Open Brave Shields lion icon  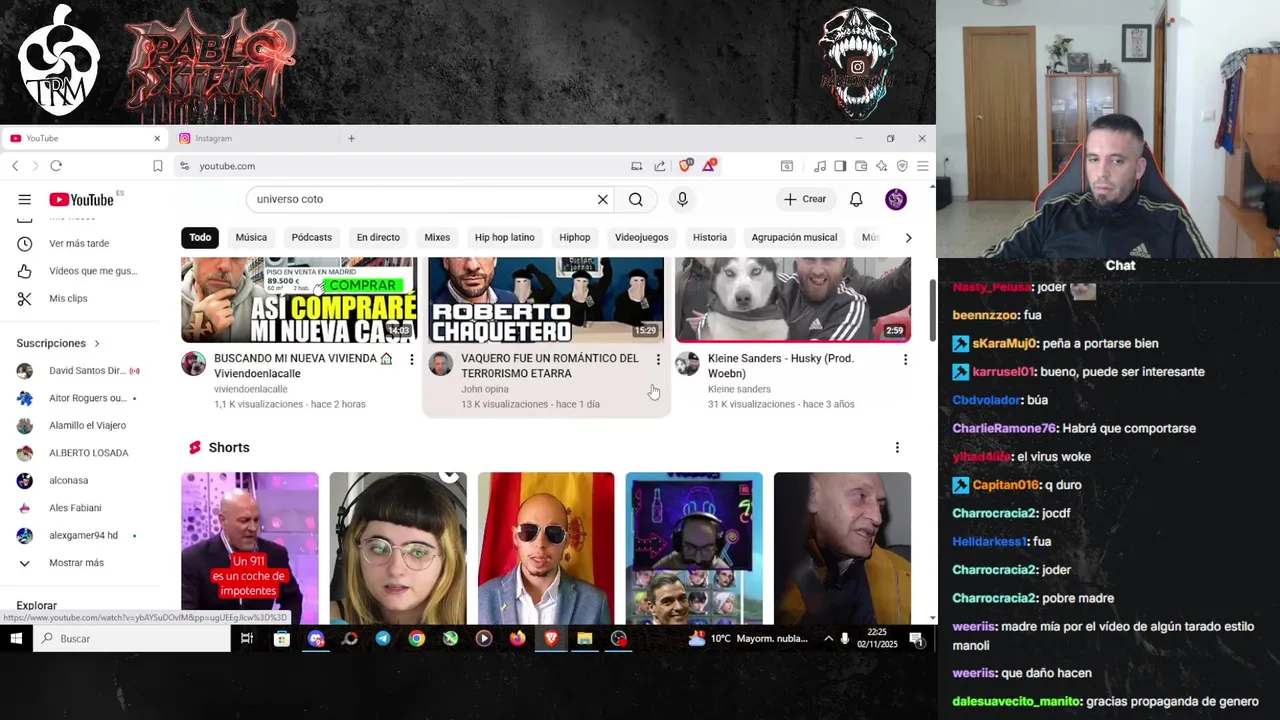pyautogui.click(x=685, y=165)
